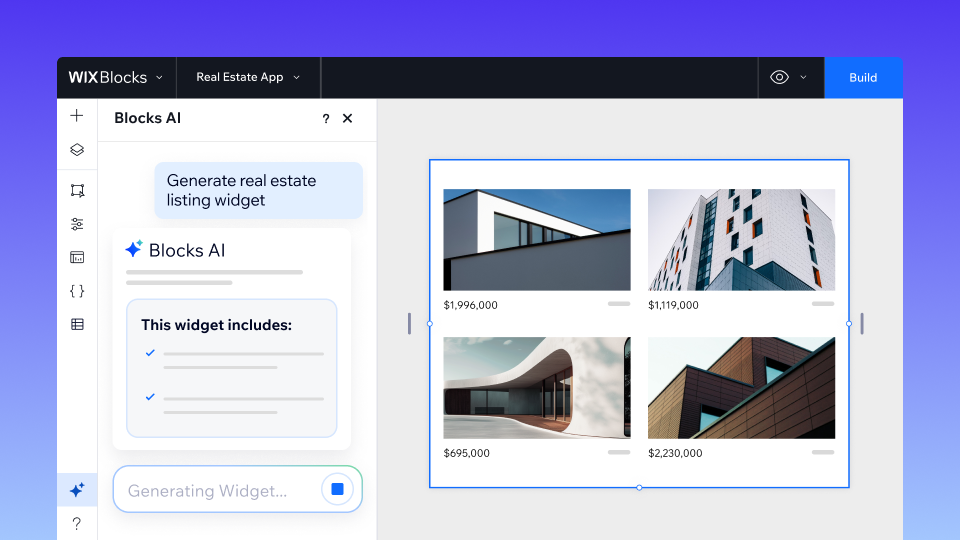Close the Blocks AI panel
The width and height of the screenshot is (960, 540).
pos(347,118)
